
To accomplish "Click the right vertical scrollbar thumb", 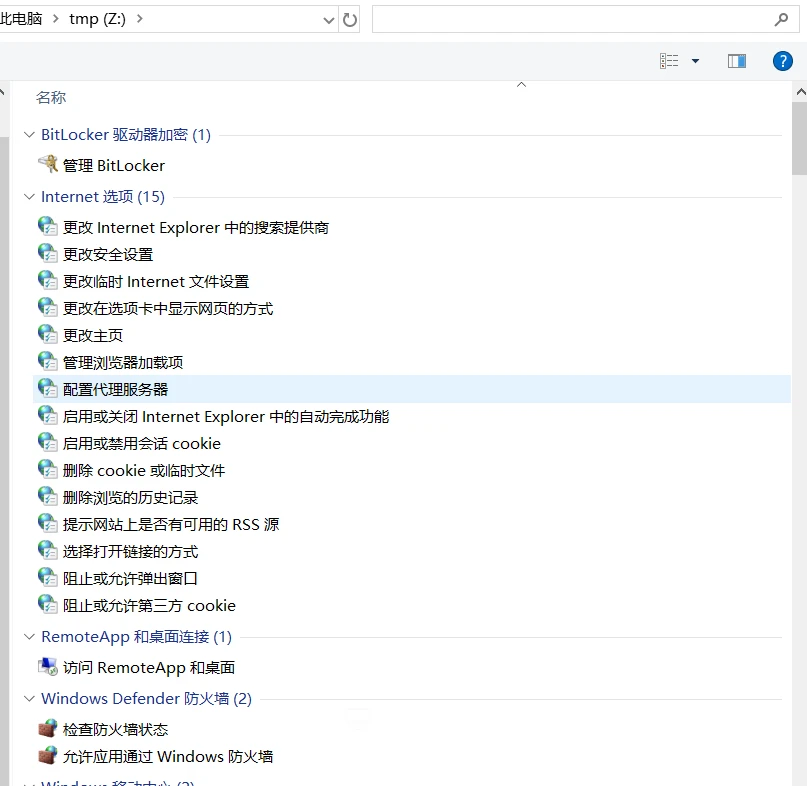I will [800, 138].
